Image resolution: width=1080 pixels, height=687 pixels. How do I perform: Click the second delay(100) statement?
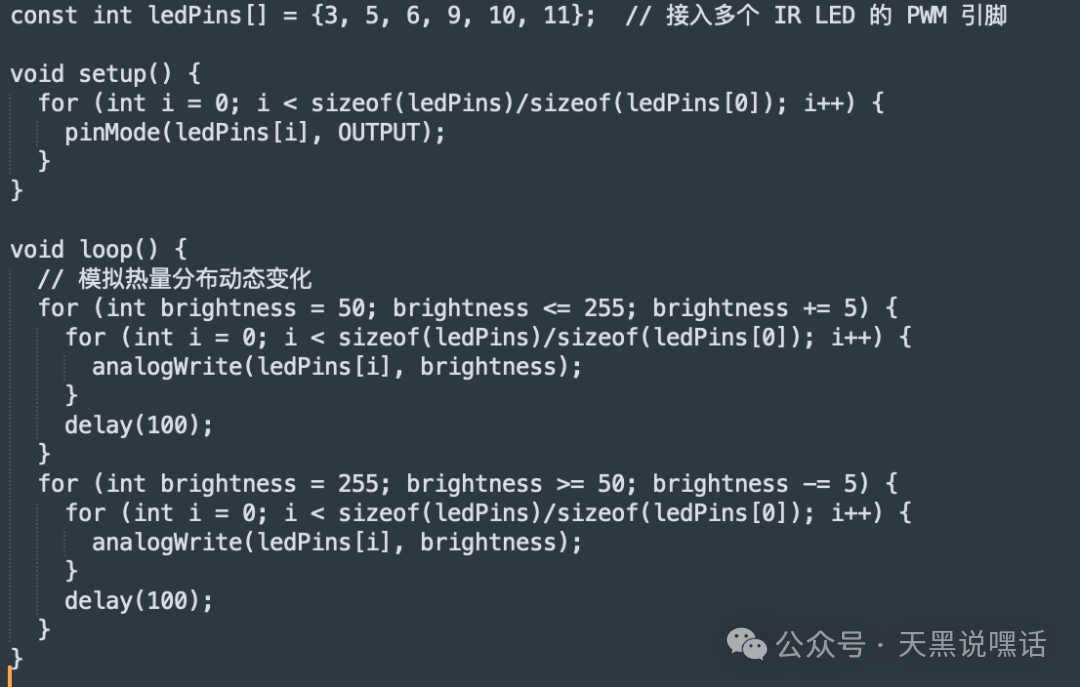[x=139, y=601]
